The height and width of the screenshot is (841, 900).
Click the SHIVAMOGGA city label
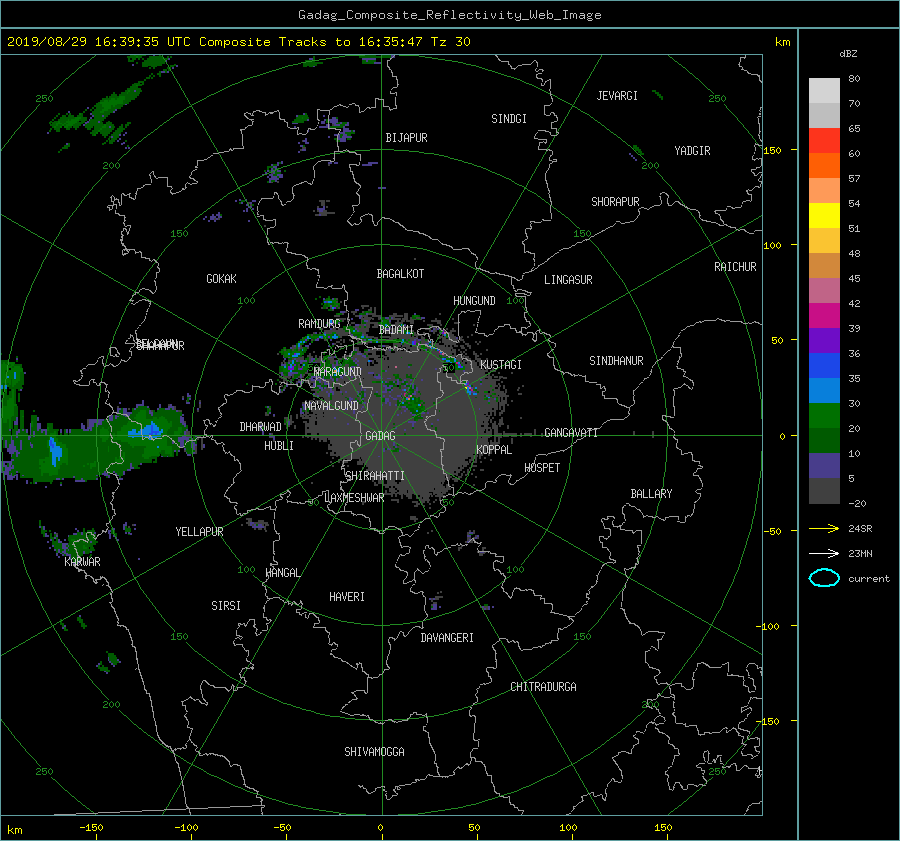pos(374,752)
